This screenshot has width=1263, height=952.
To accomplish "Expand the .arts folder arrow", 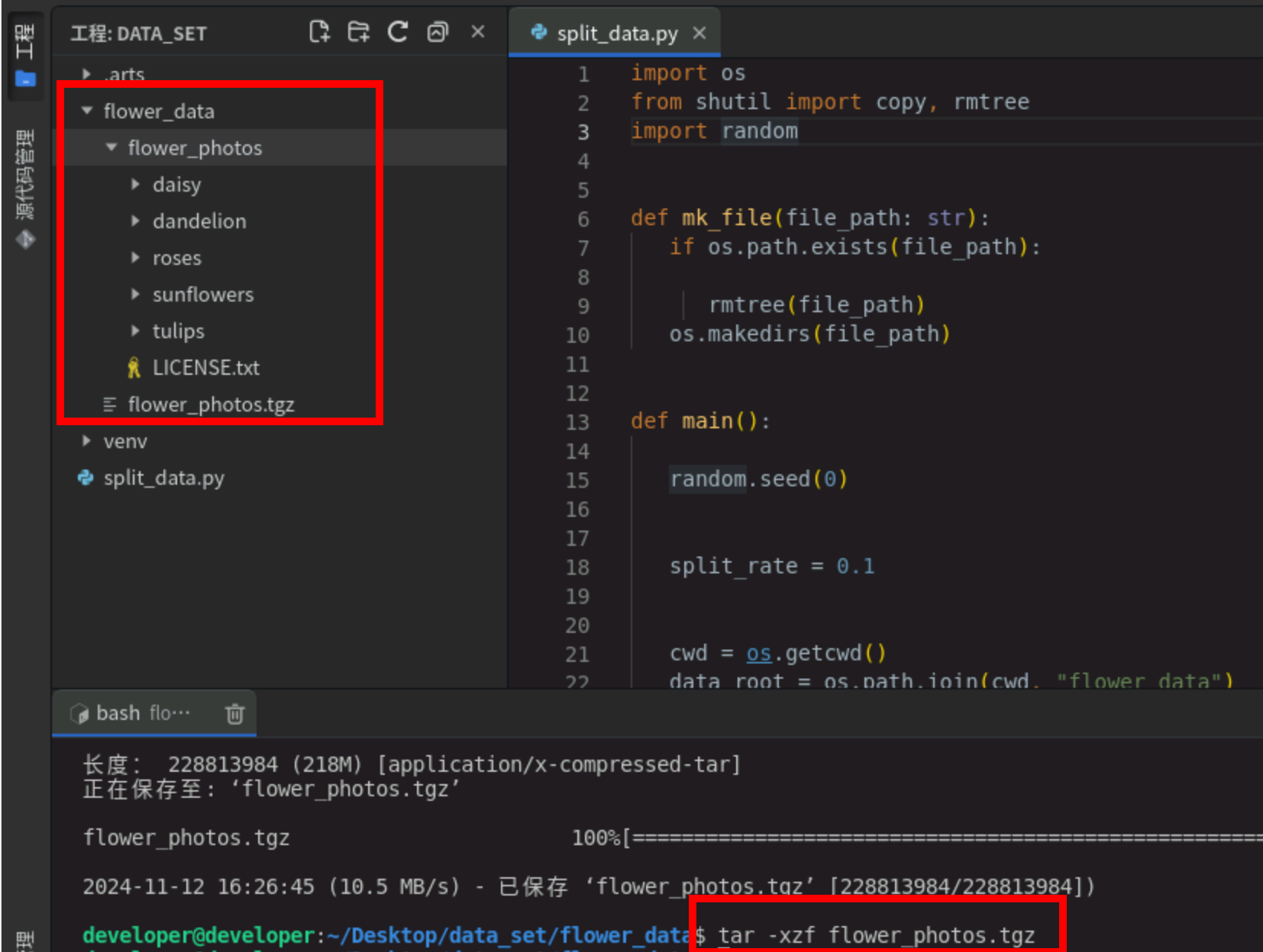I will pos(86,74).
